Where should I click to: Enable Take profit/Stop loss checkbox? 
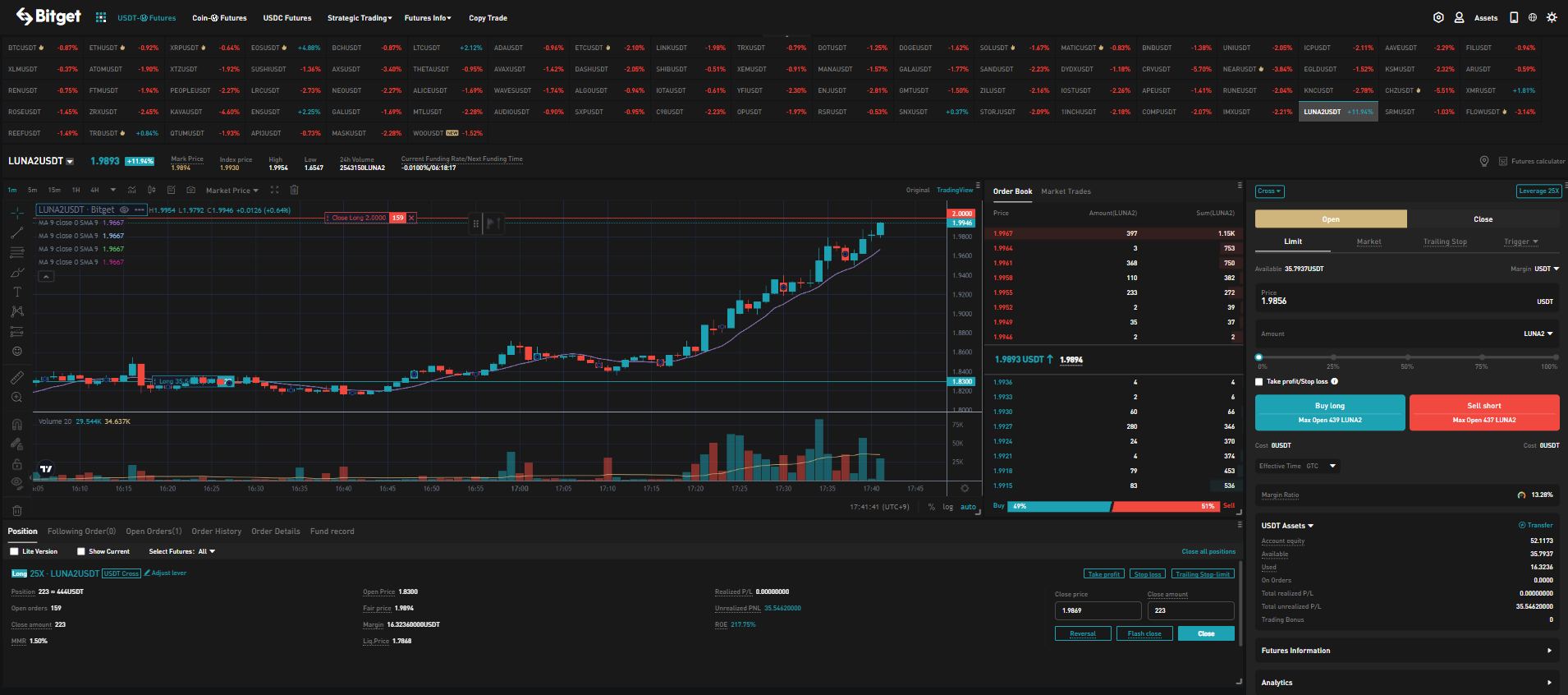[x=1259, y=382]
